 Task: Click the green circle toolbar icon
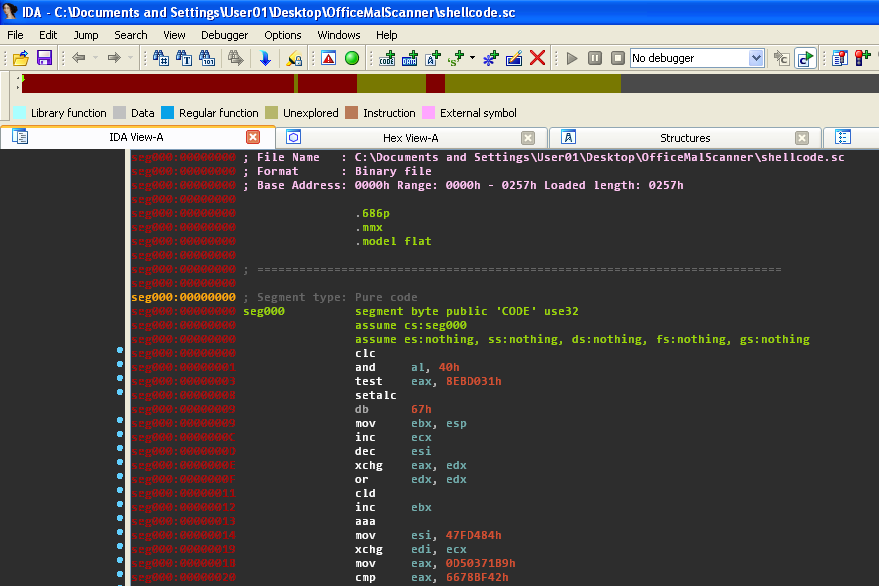click(x=352, y=58)
